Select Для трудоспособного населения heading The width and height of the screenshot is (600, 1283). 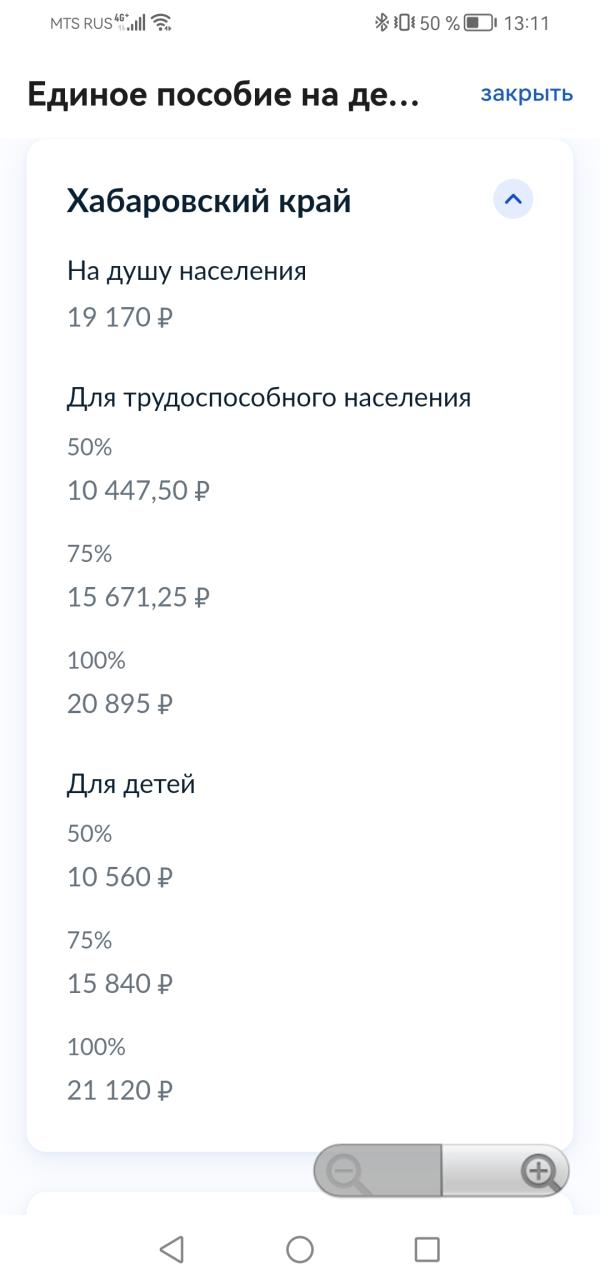click(x=268, y=398)
